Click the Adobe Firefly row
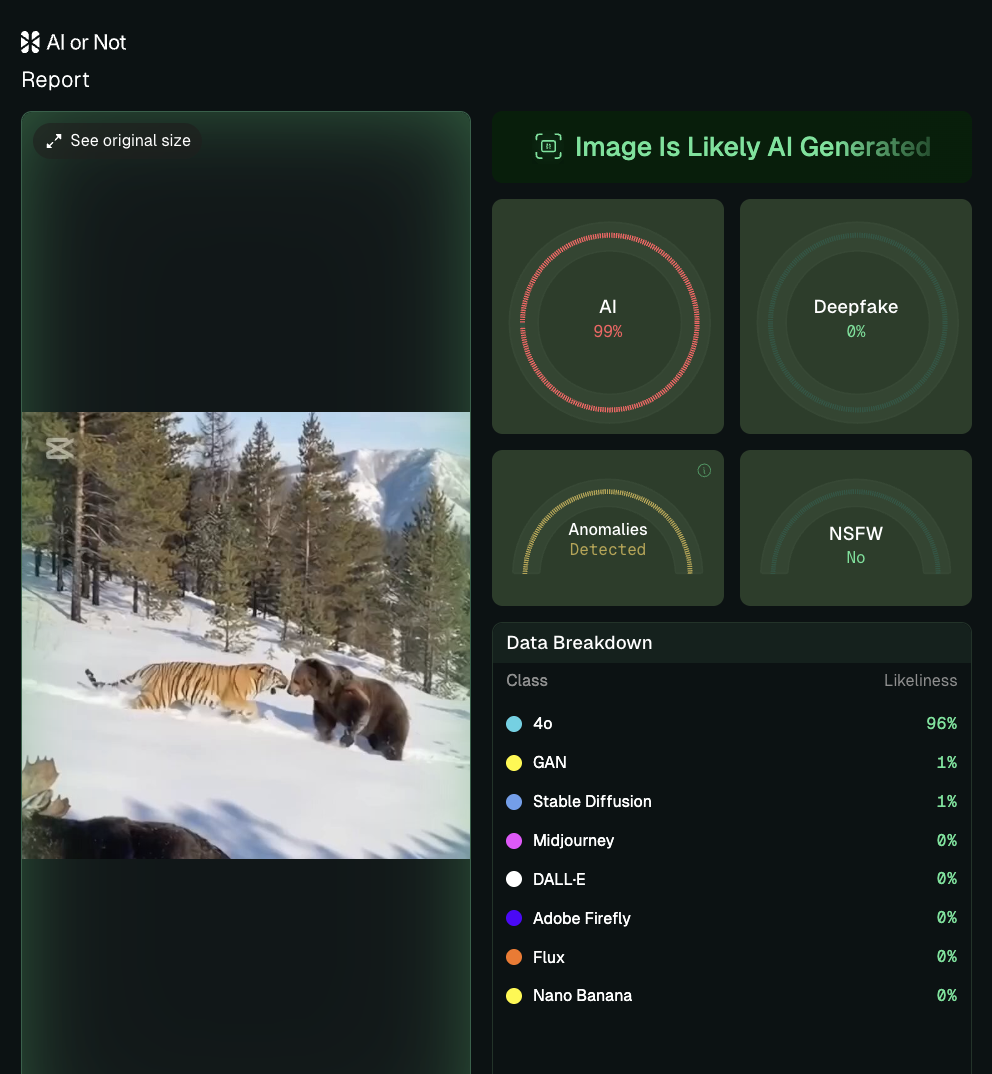 coord(731,918)
